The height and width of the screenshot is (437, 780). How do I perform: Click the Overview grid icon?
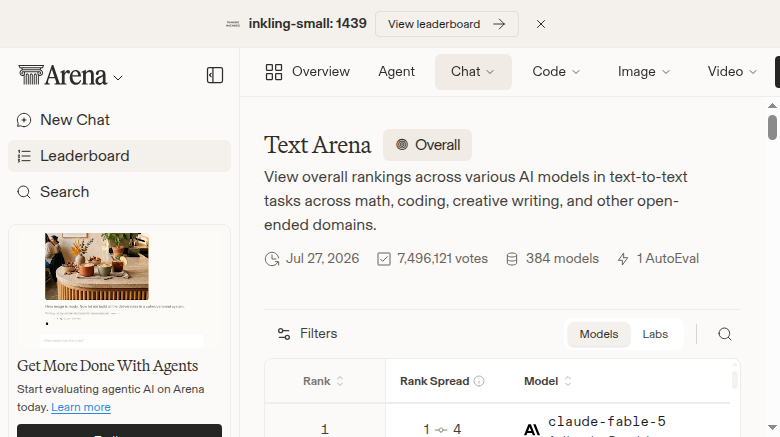pos(274,72)
